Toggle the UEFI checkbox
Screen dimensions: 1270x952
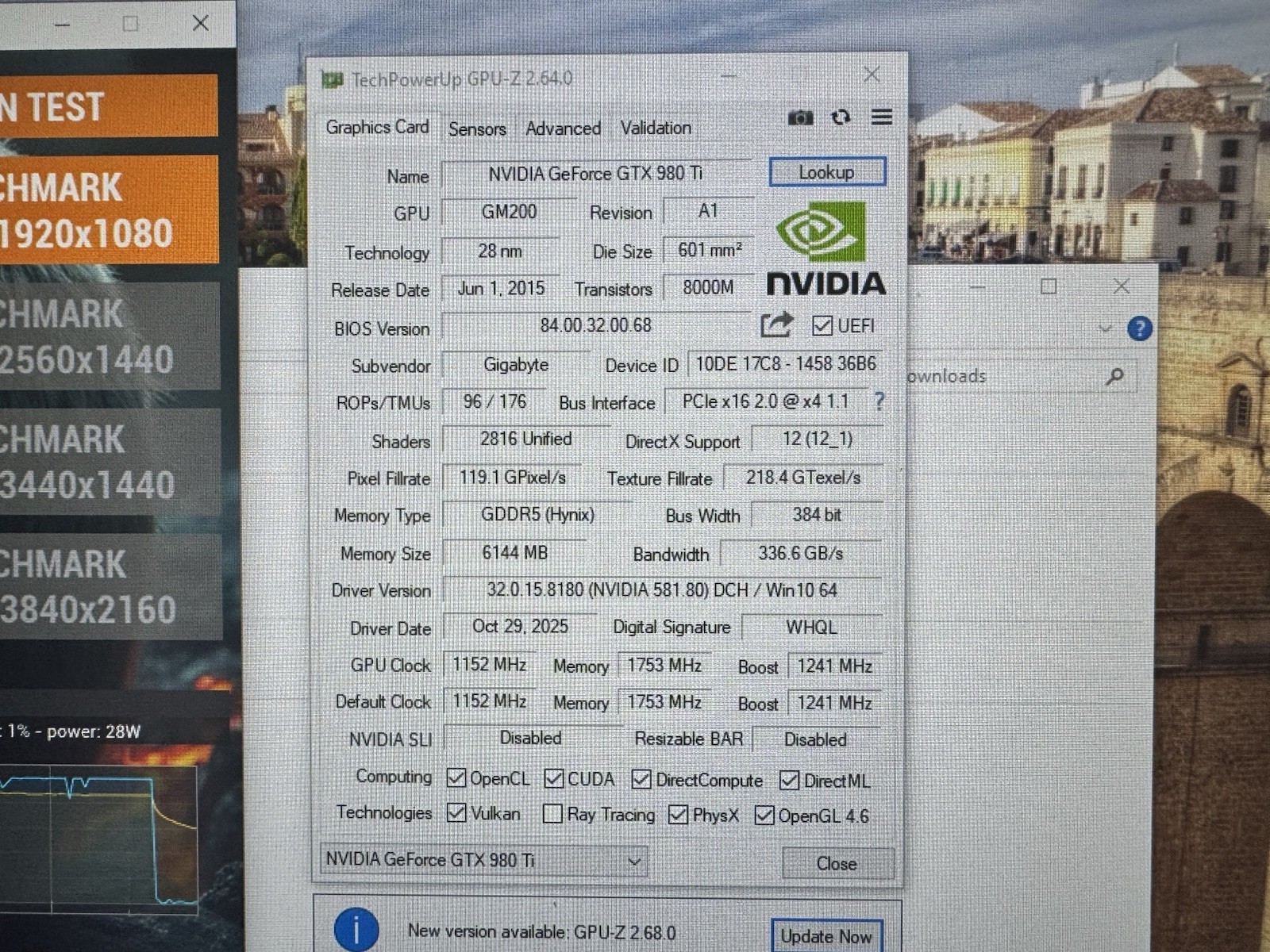pos(822,325)
